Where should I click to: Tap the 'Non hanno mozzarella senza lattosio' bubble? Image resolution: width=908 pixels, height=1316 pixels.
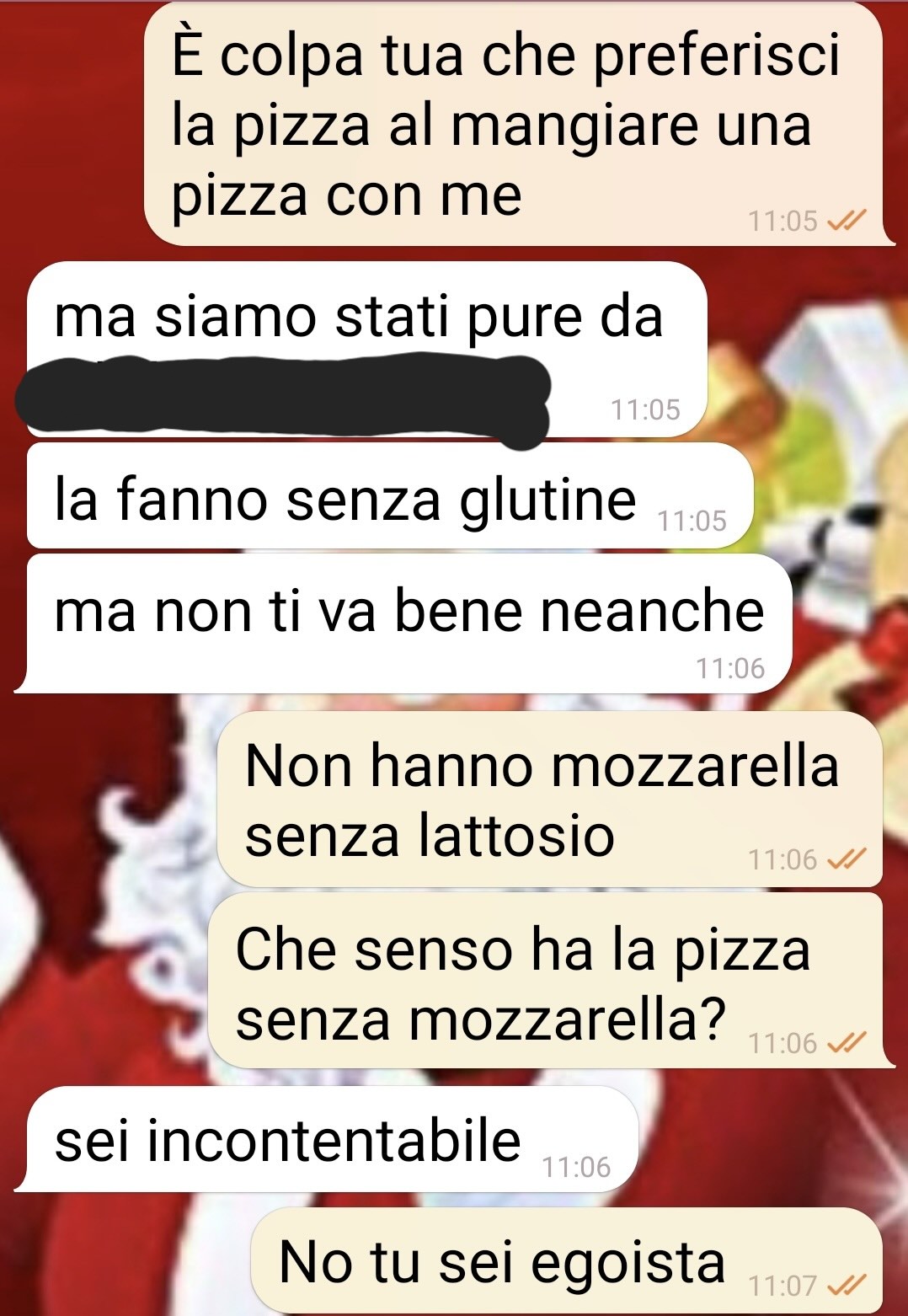click(x=549, y=799)
